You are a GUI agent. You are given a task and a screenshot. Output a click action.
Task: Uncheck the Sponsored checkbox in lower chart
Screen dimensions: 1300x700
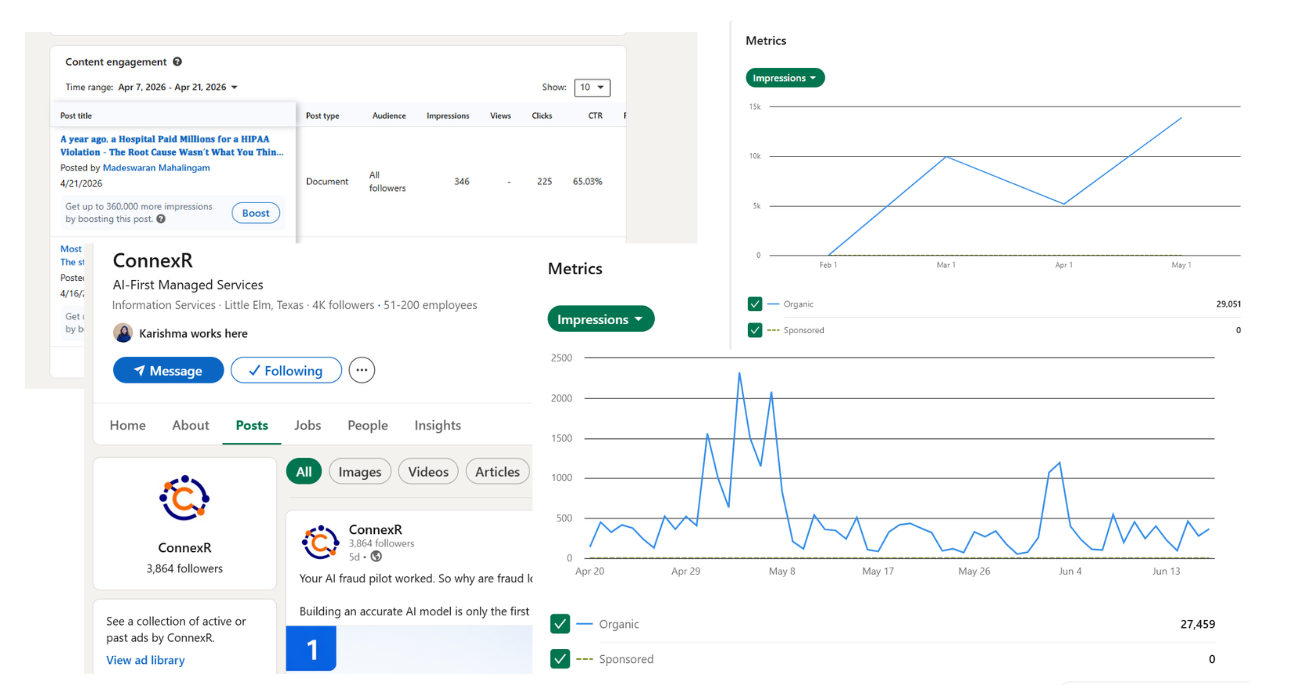click(x=560, y=659)
